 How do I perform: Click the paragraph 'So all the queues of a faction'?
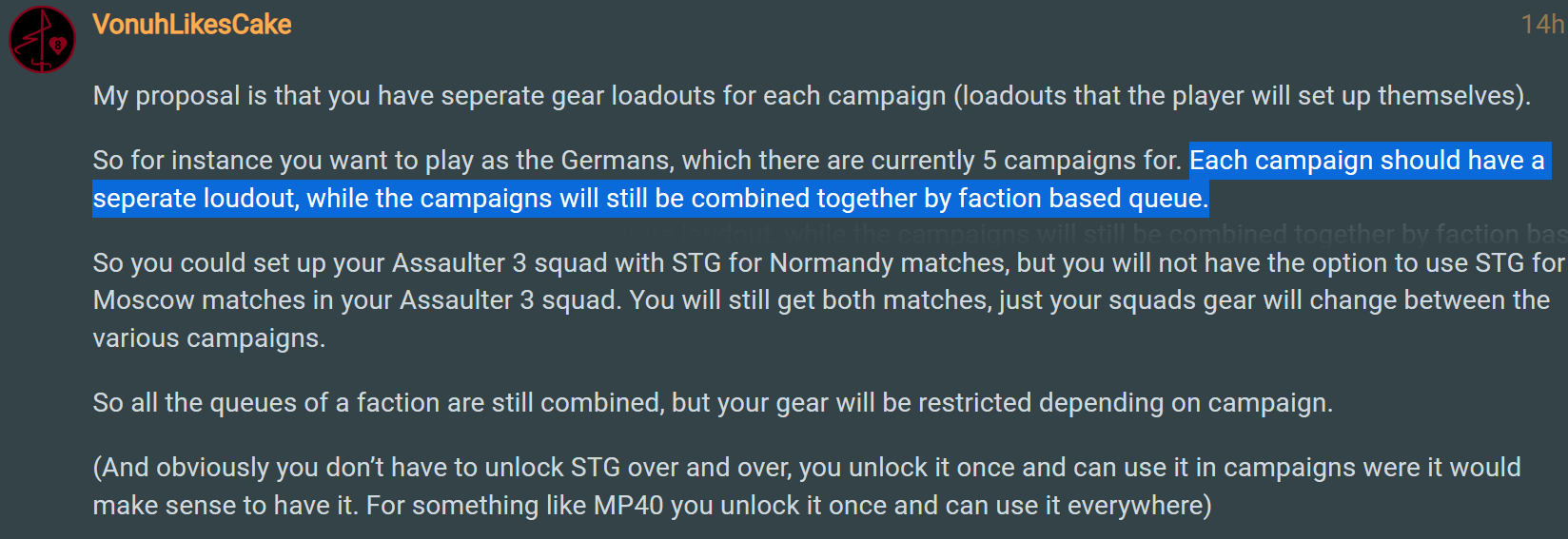713,403
